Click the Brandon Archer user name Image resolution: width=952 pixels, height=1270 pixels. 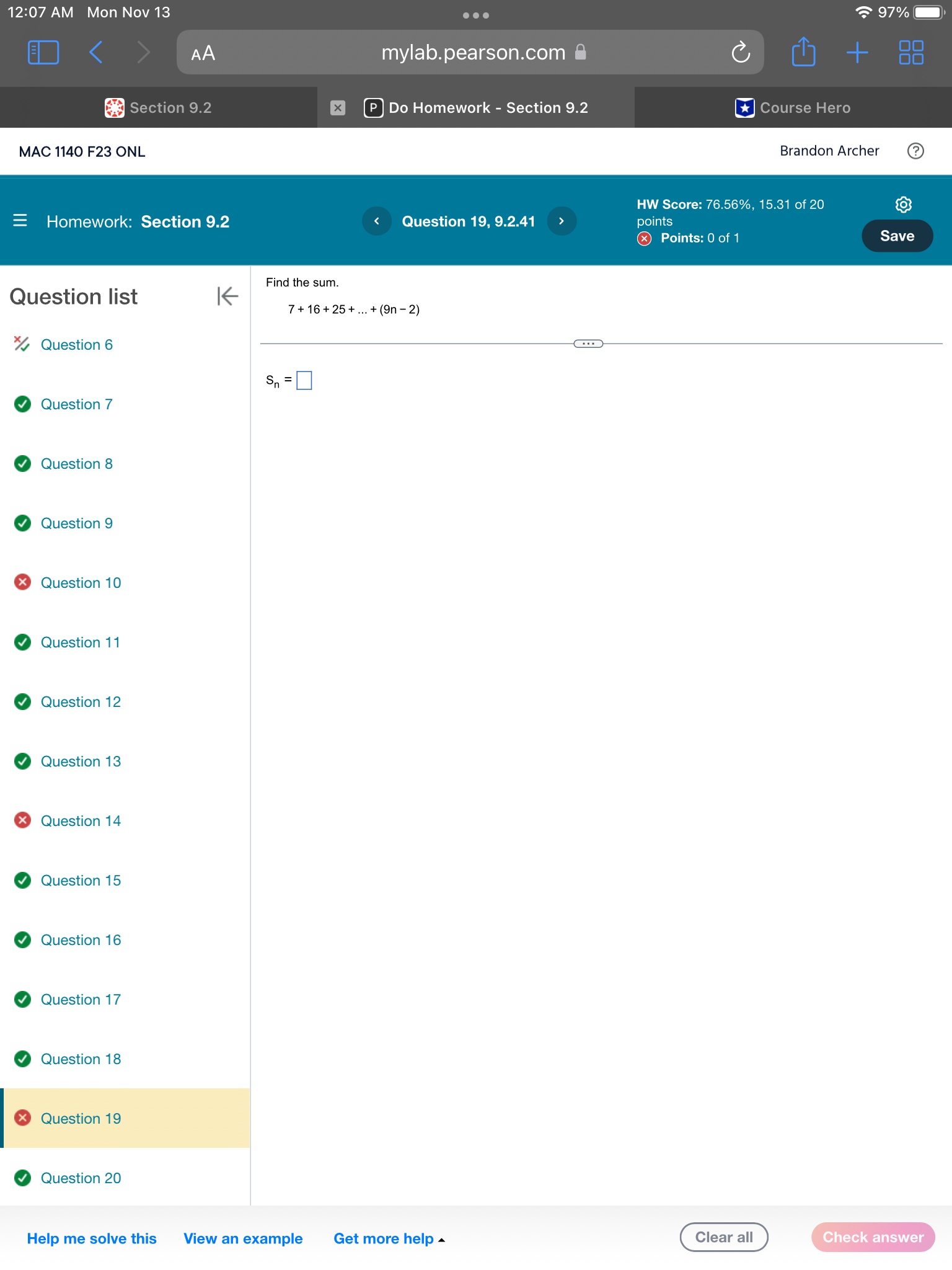coord(829,151)
